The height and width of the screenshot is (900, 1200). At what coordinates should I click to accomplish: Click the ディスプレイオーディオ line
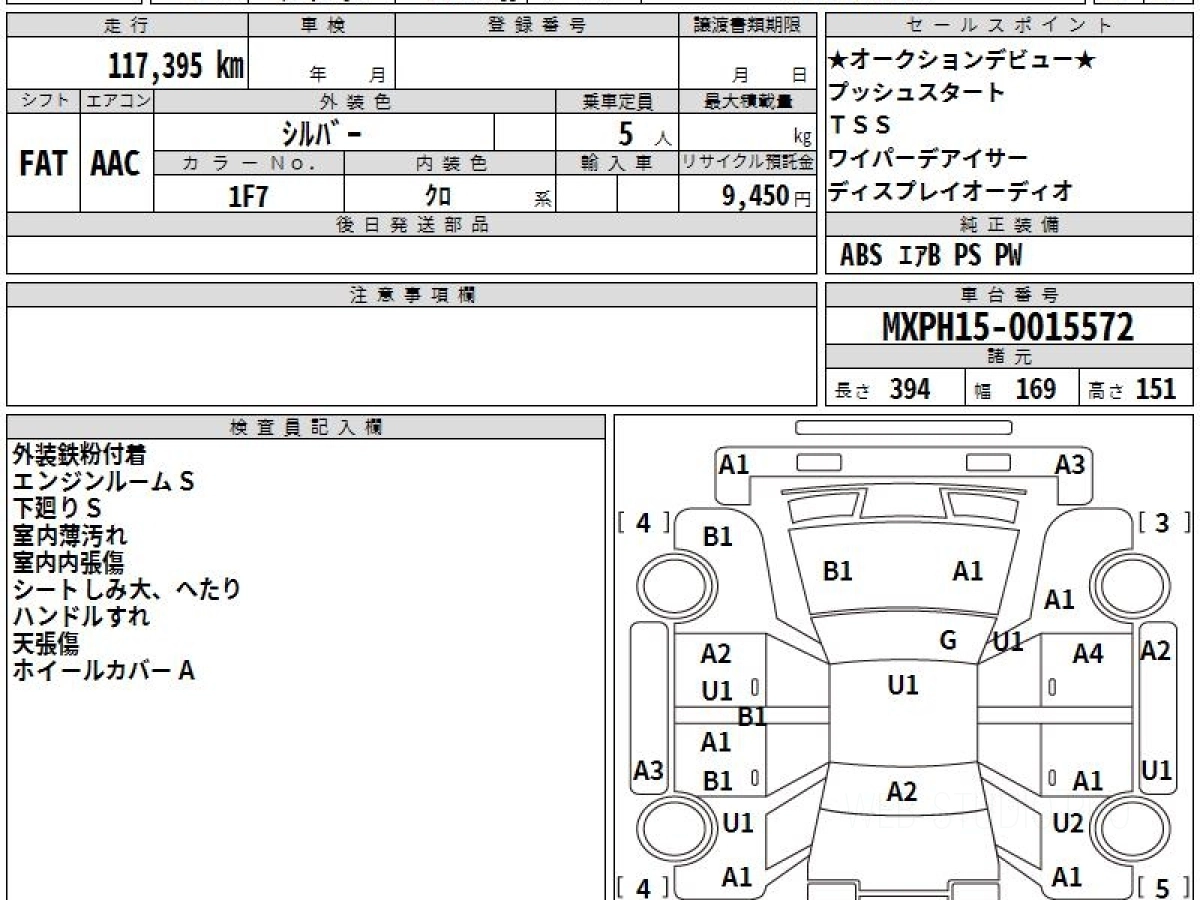tap(951, 190)
